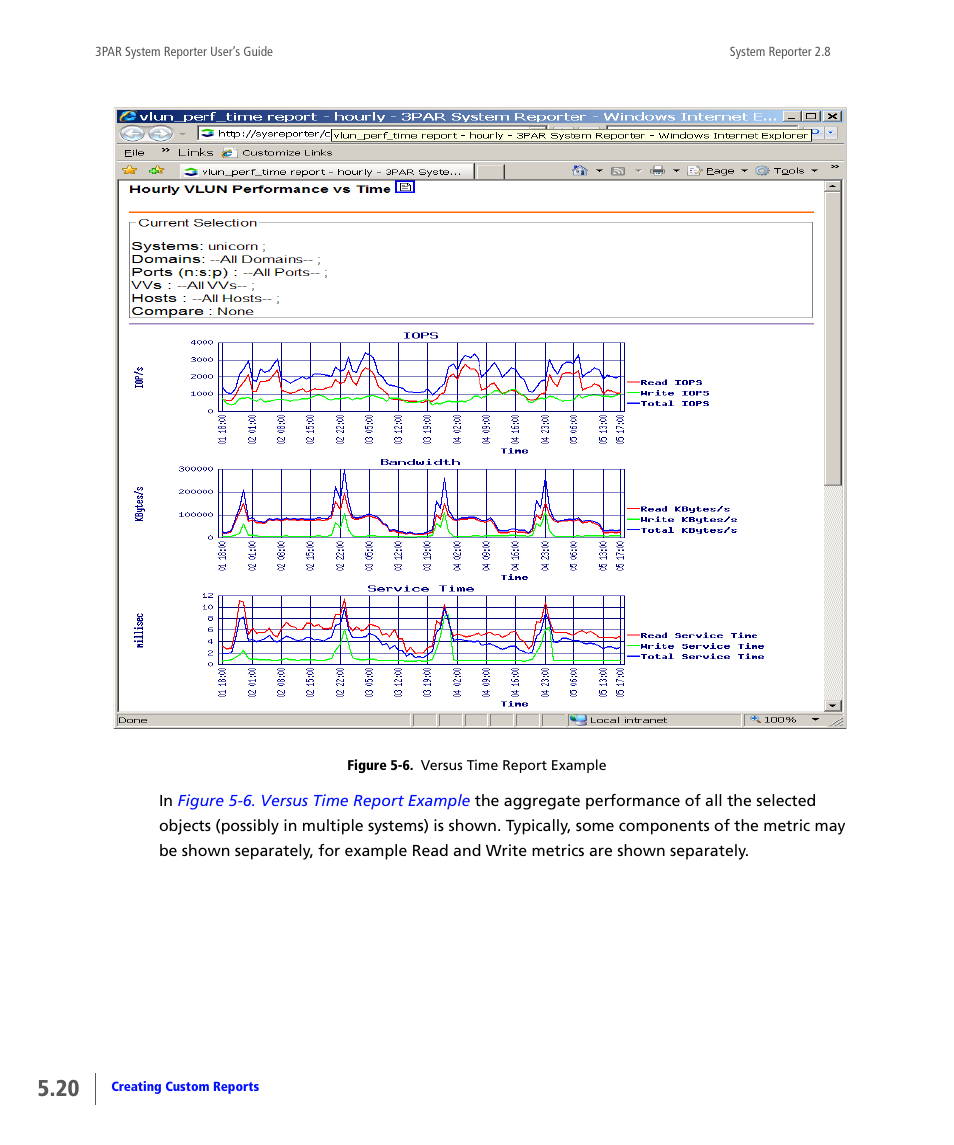This screenshot has height=1145, width=954.
Task: Maximize the Internet Explorer window
Action: pyautogui.click(x=811, y=116)
